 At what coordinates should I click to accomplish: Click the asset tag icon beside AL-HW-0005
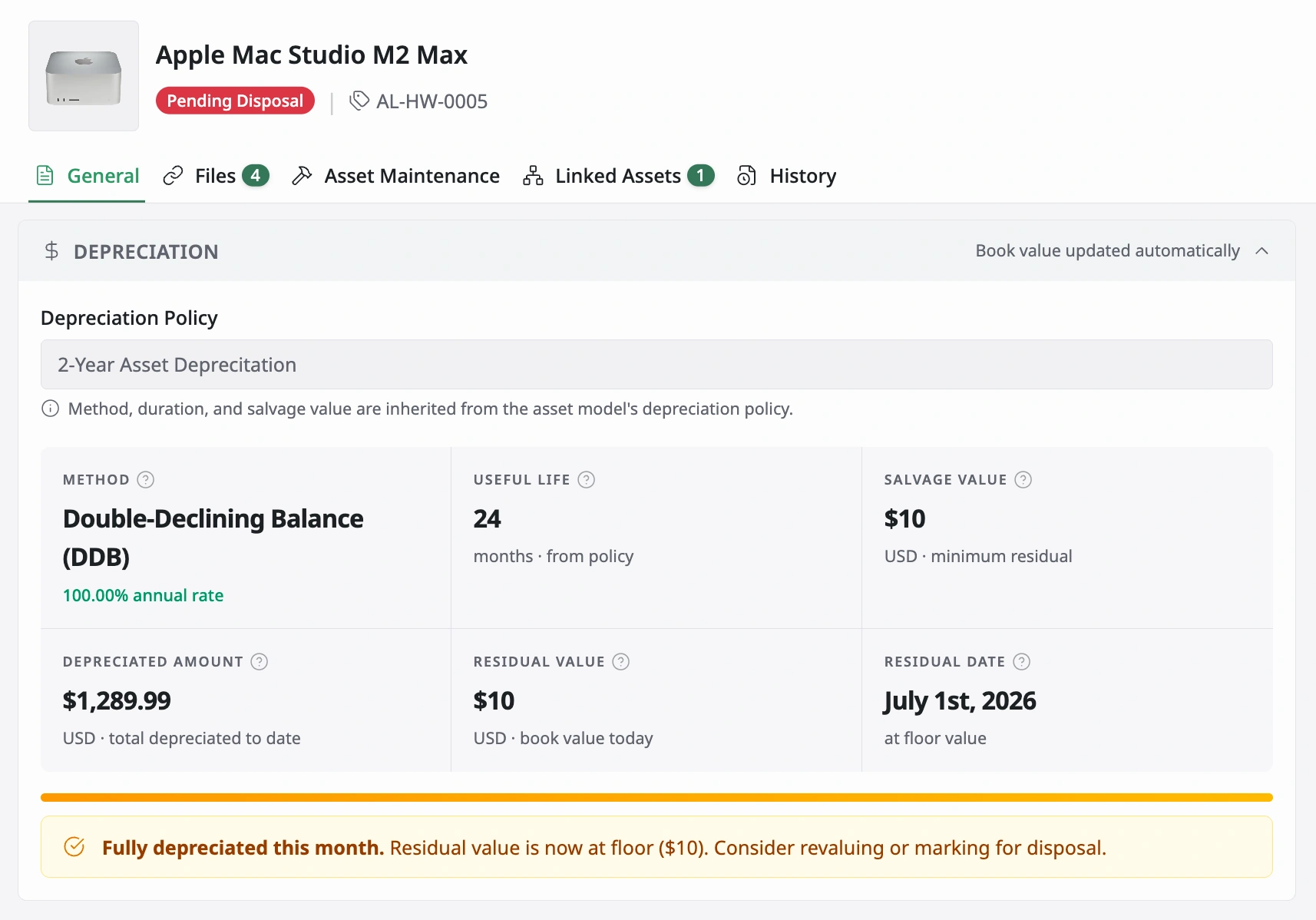[x=359, y=101]
